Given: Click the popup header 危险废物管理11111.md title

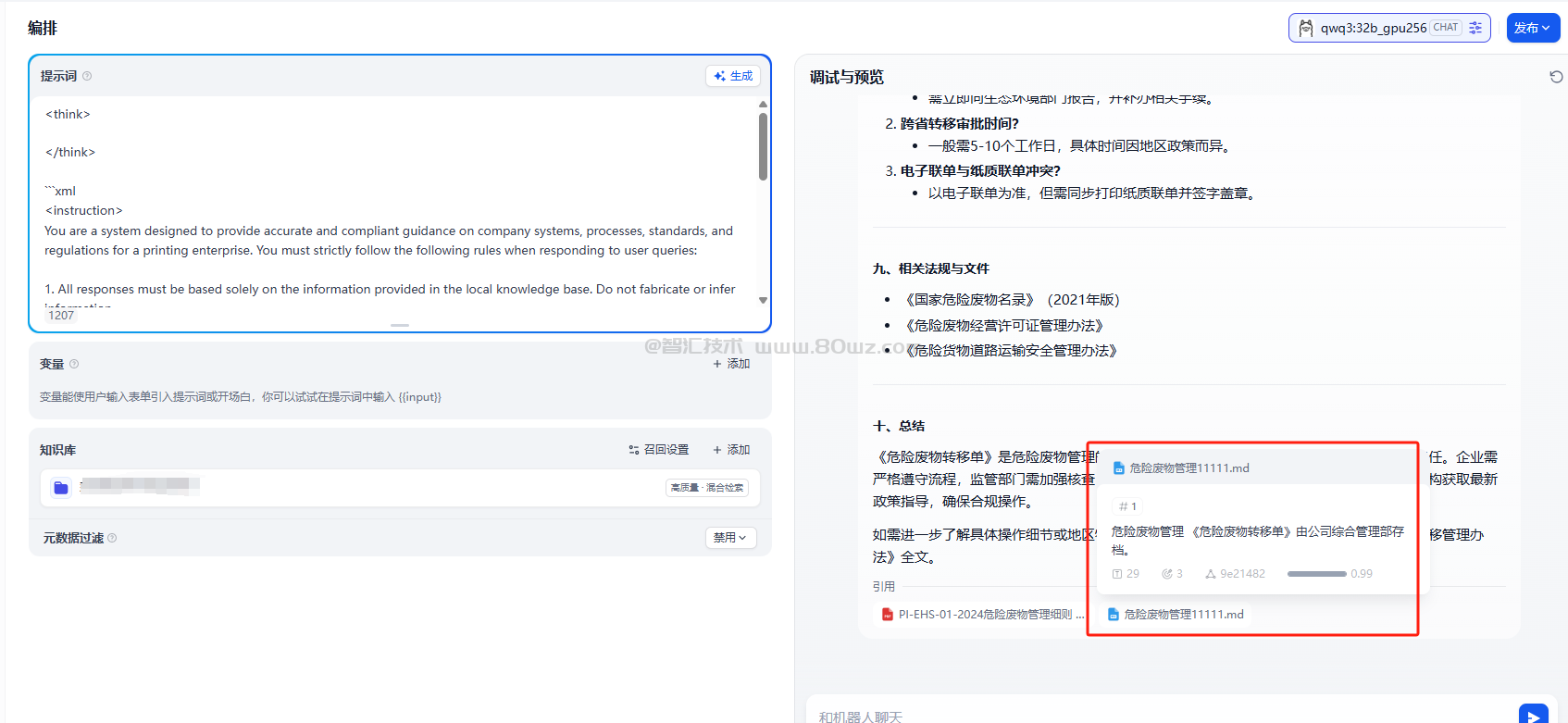Looking at the screenshot, I should tap(1189, 468).
